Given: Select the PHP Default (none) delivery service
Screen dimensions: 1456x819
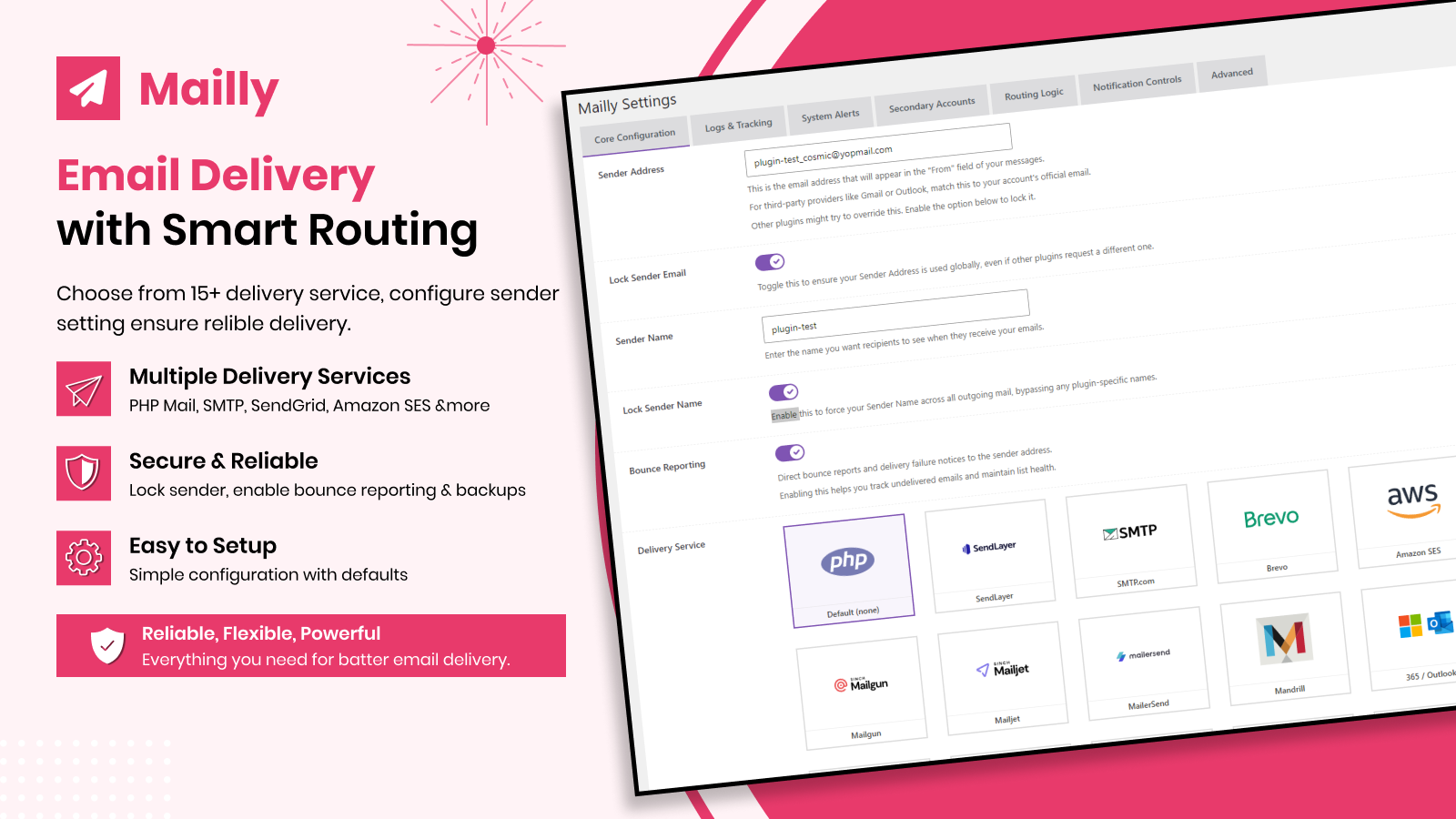Looking at the screenshot, I should [x=849, y=571].
